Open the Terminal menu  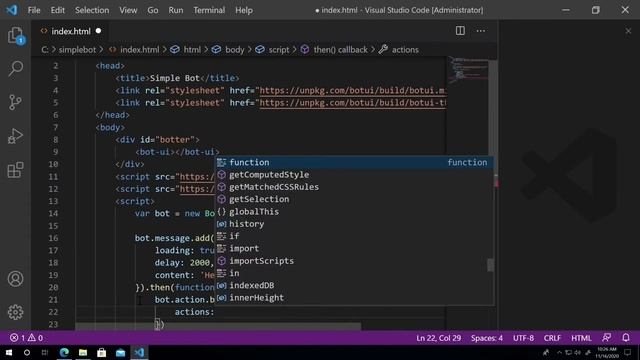209,10
